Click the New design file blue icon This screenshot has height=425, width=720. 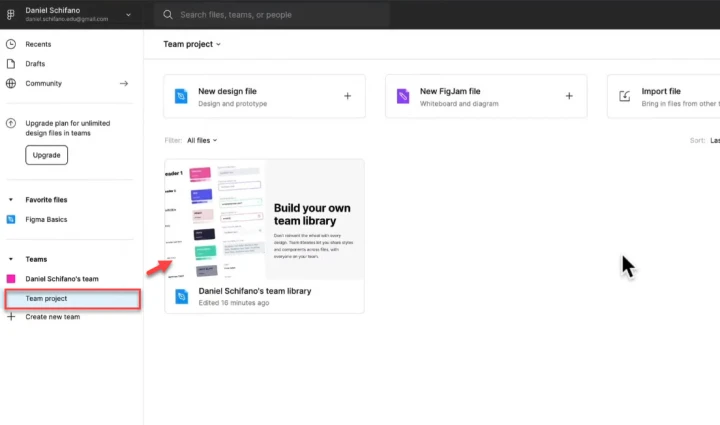click(181, 96)
